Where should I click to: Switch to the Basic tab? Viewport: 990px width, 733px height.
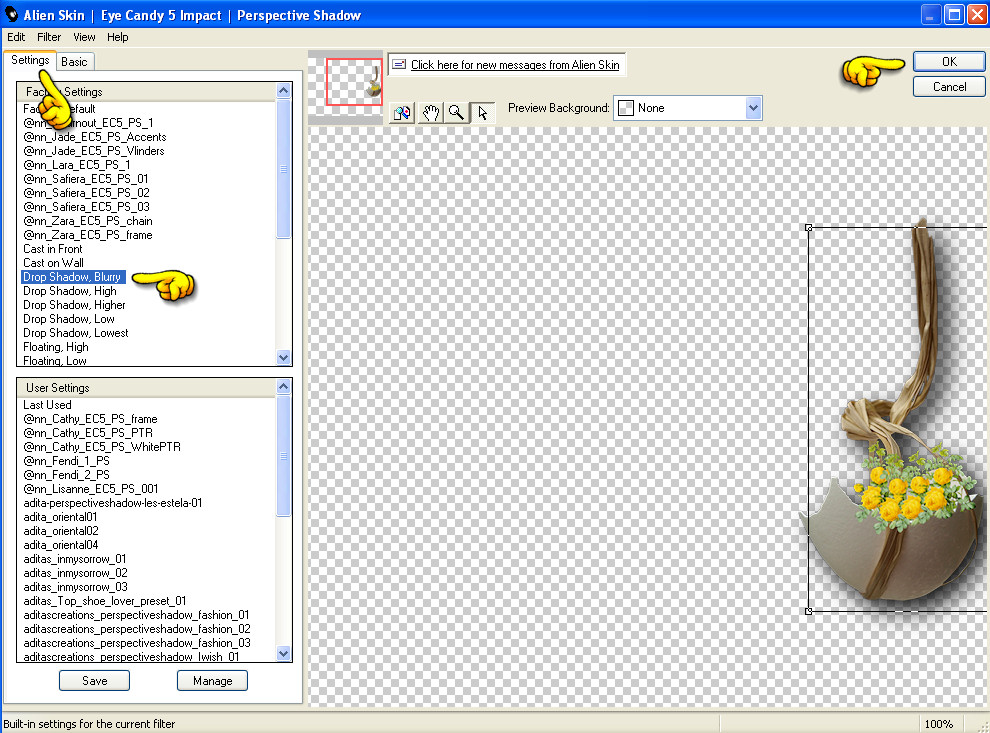(75, 61)
